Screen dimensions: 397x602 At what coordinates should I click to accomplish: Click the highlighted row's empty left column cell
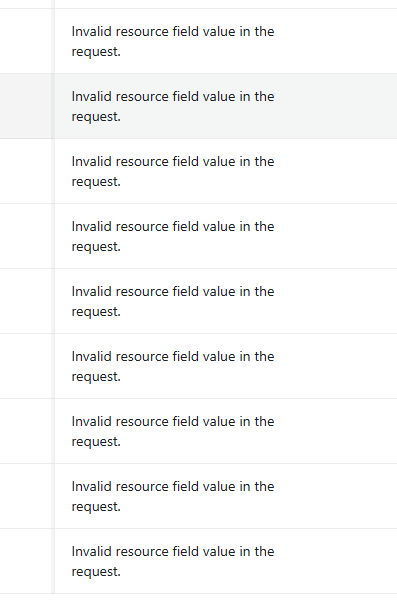coord(26,106)
